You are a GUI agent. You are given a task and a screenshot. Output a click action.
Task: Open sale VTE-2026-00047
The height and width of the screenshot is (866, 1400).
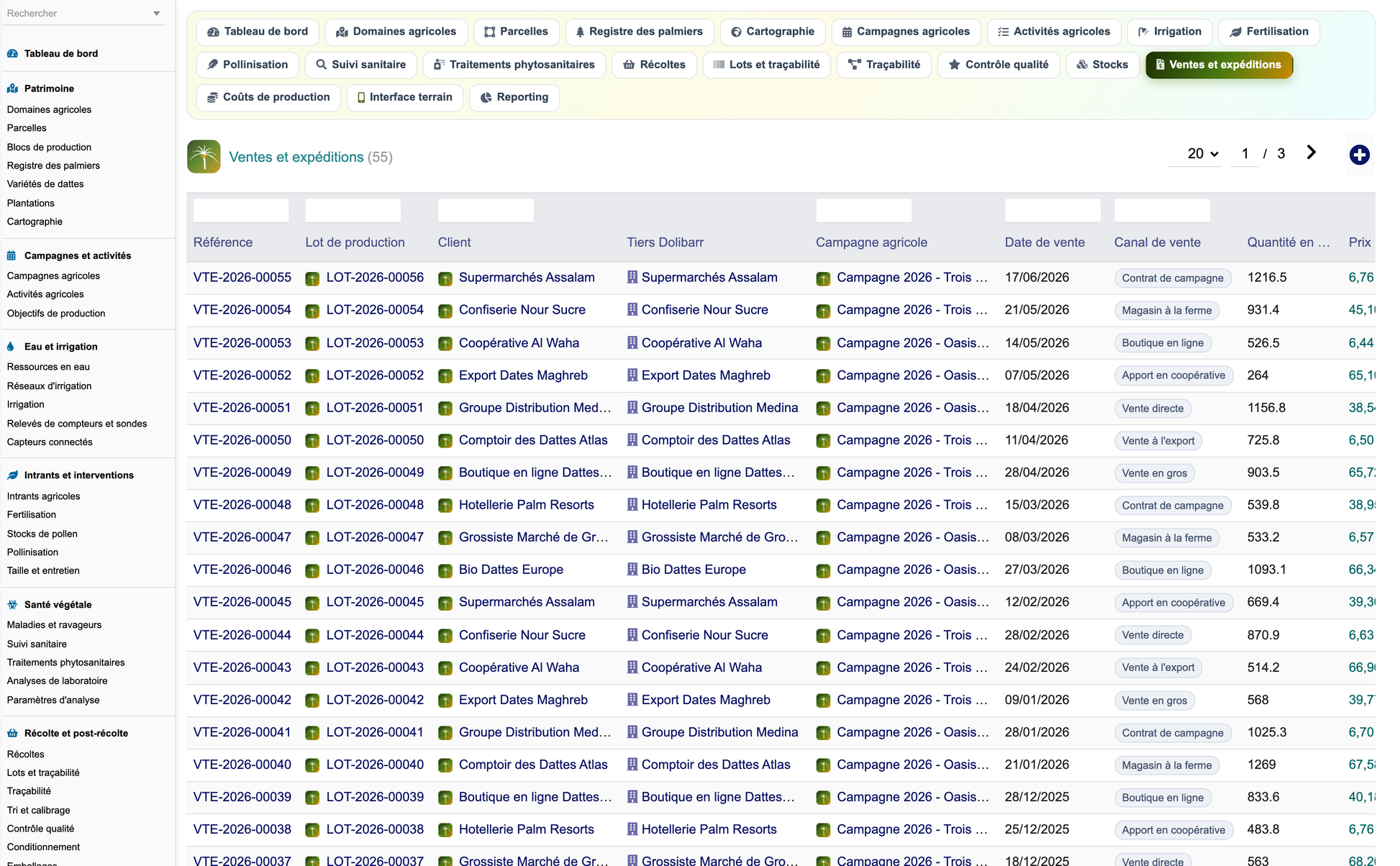click(x=242, y=537)
